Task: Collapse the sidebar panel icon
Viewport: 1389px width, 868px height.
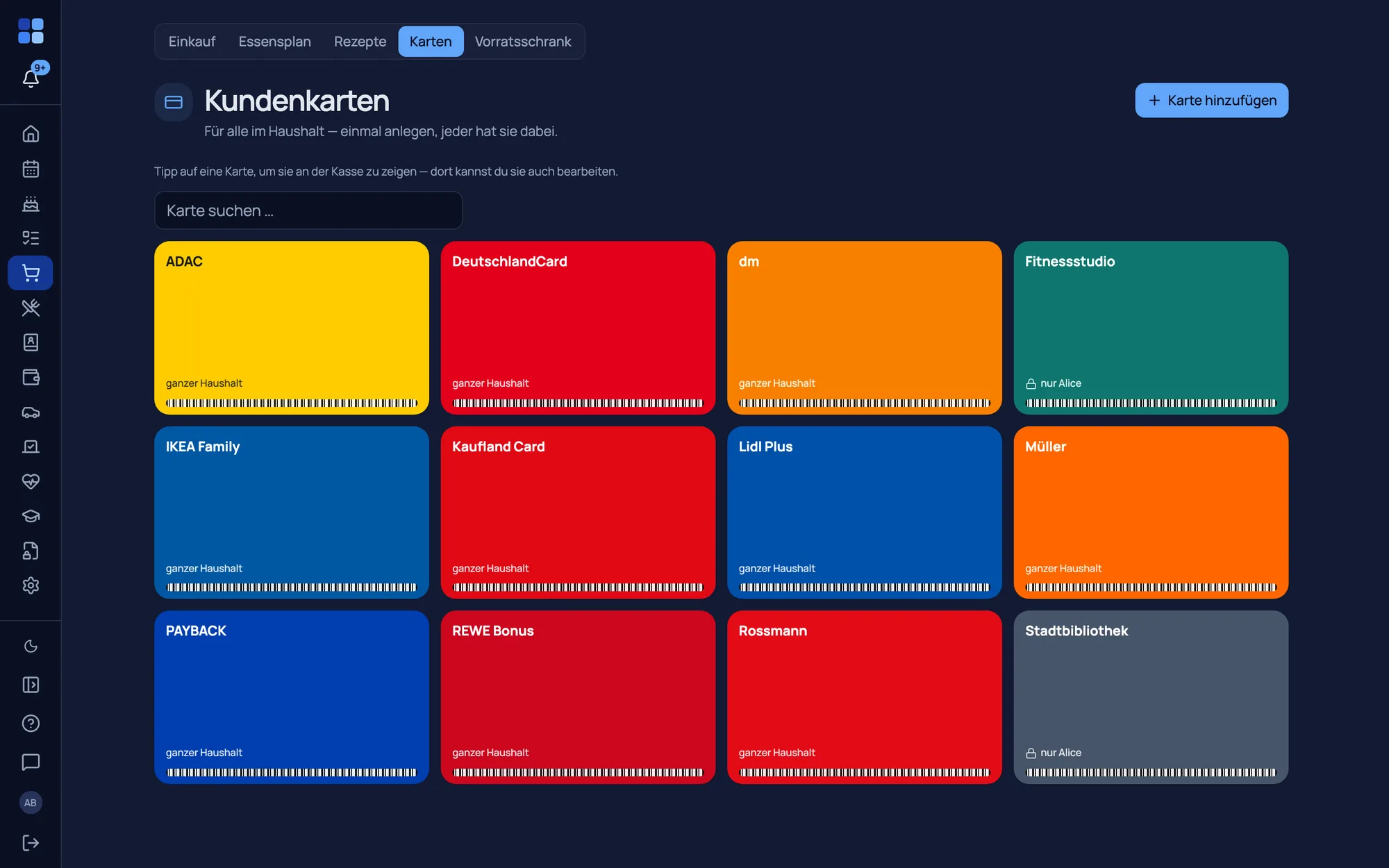Action: 31,685
